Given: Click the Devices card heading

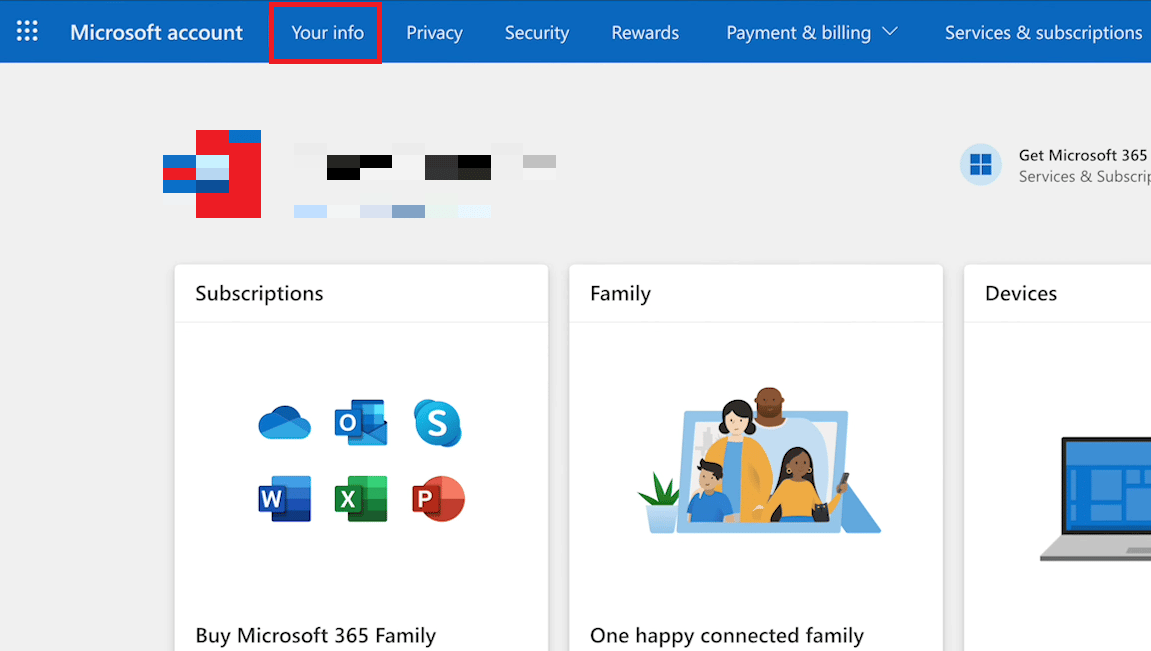Looking at the screenshot, I should point(1021,294).
